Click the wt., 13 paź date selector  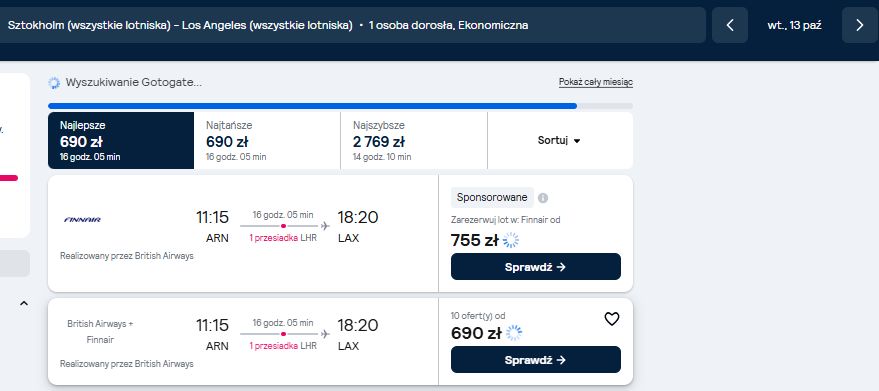[795, 25]
